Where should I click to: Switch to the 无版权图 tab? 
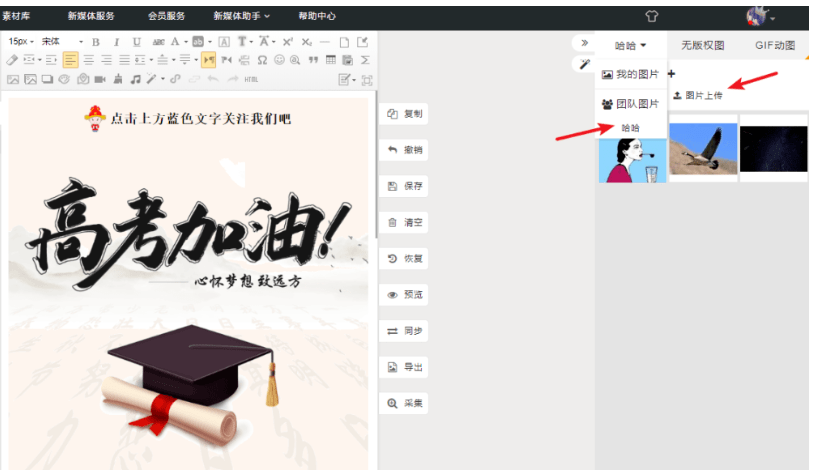click(x=703, y=46)
